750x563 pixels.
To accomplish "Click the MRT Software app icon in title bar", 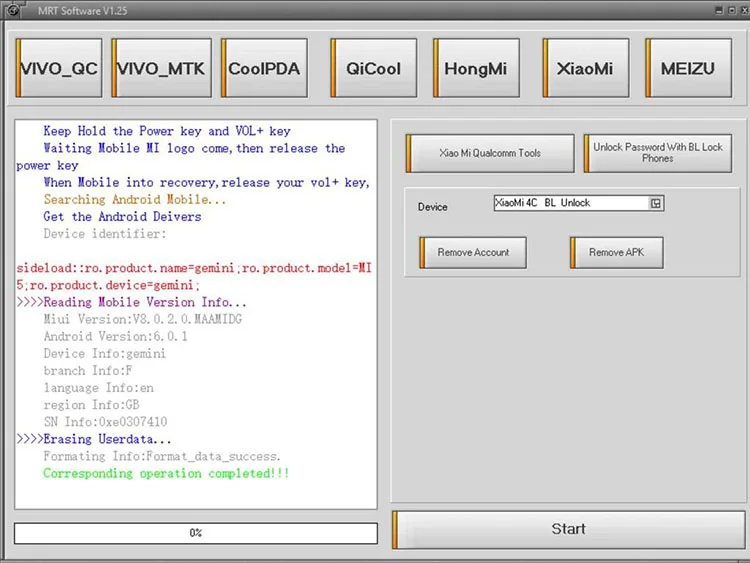I will 12,10.
